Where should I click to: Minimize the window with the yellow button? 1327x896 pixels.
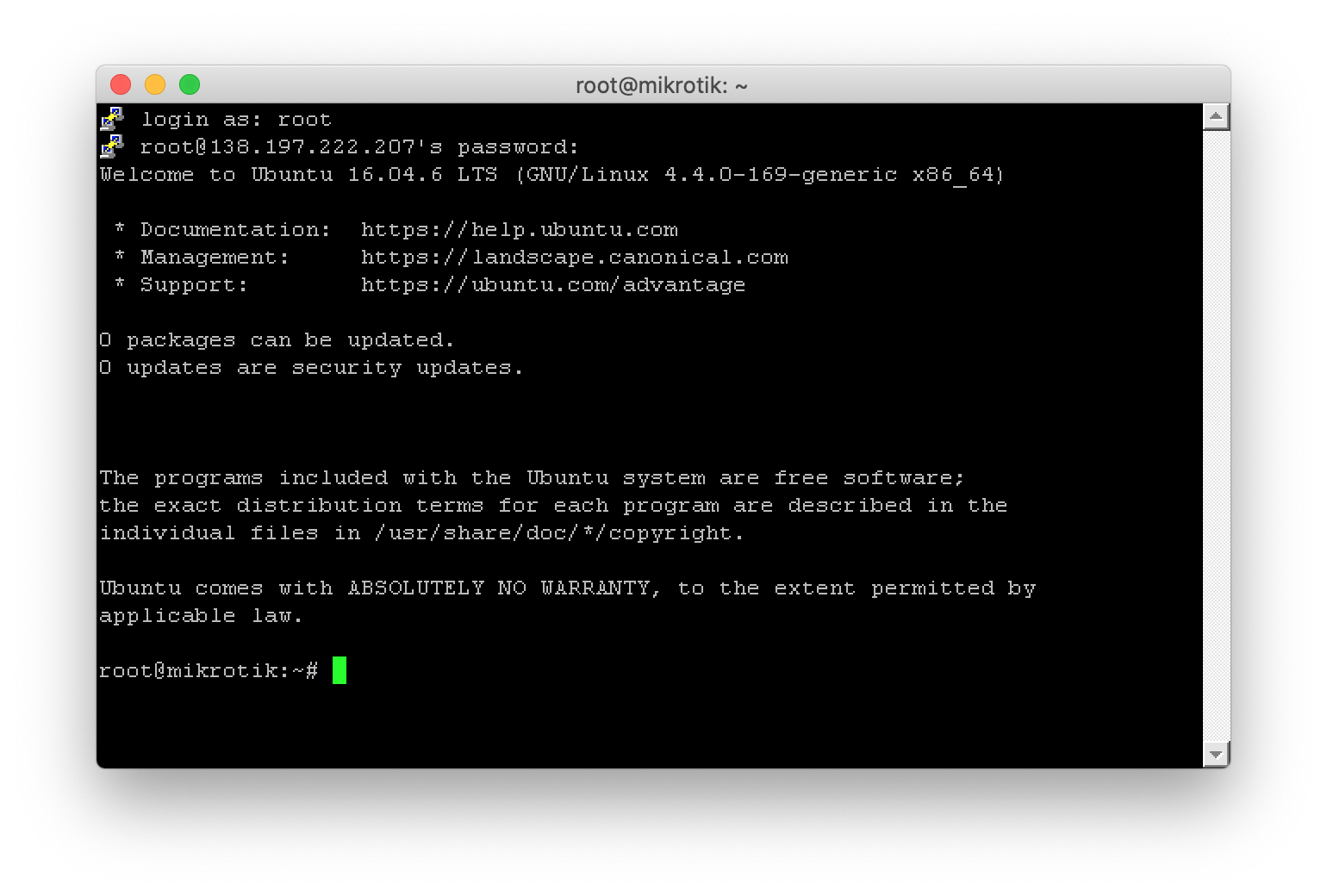(155, 84)
